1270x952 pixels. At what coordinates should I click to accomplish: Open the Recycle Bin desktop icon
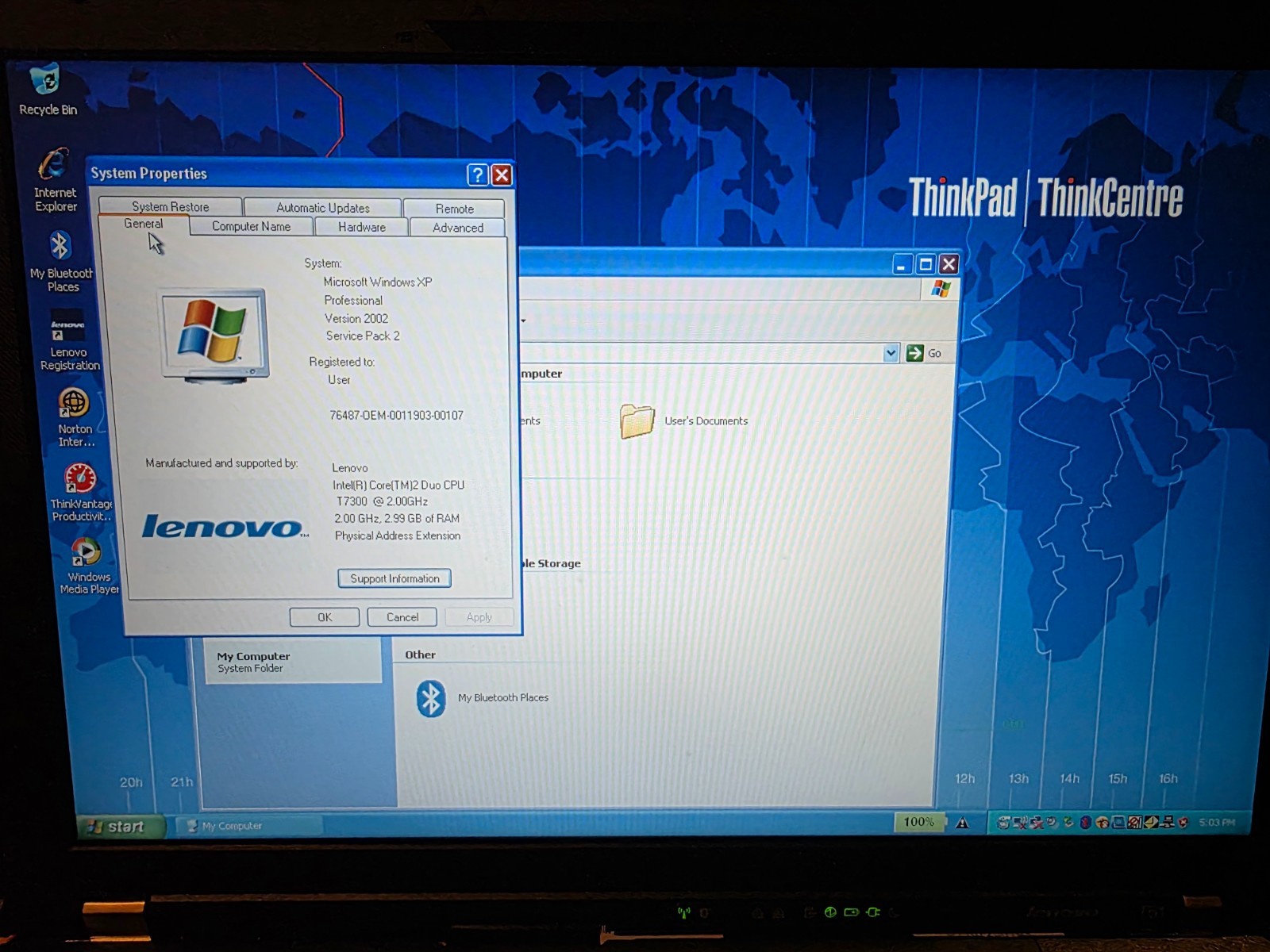[x=48, y=90]
